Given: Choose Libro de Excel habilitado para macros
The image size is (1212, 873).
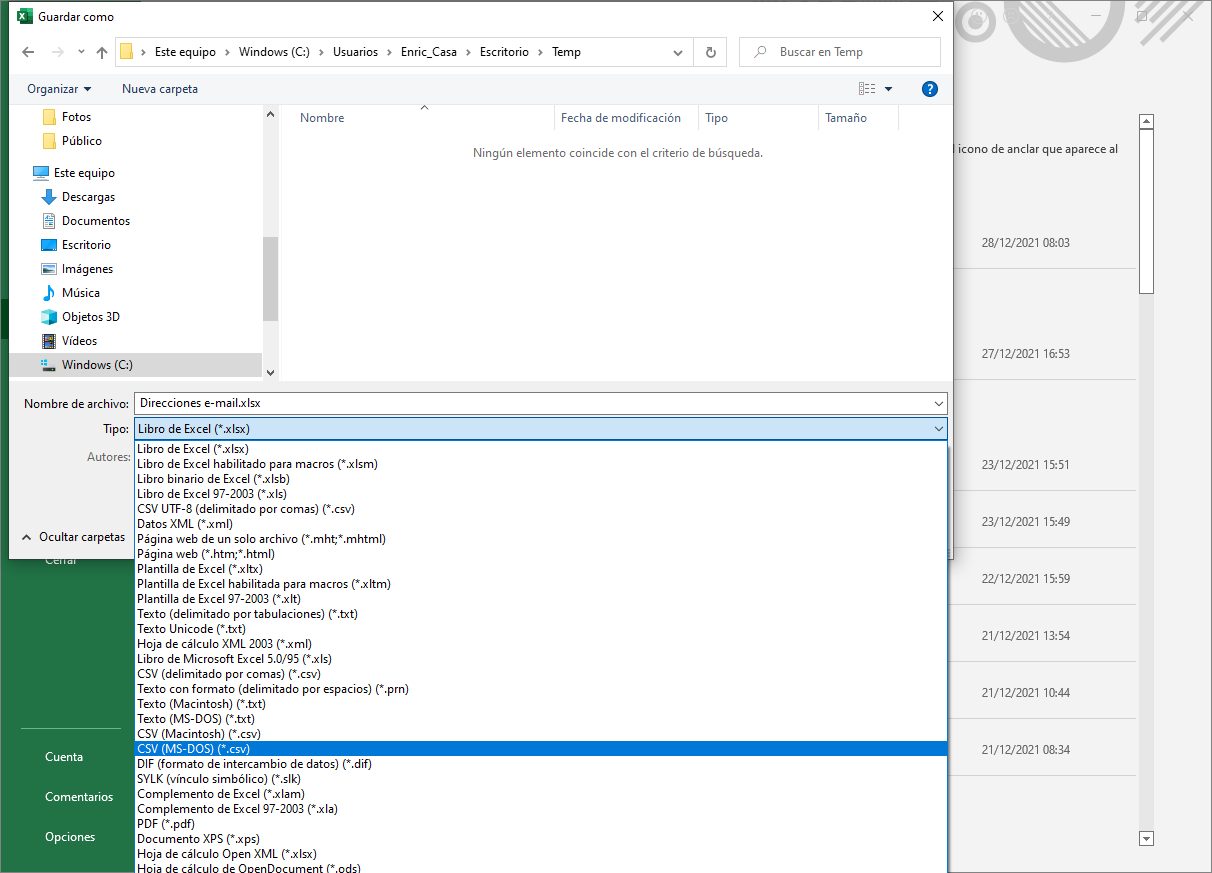Looking at the screenshot, I should pos(541,464).
